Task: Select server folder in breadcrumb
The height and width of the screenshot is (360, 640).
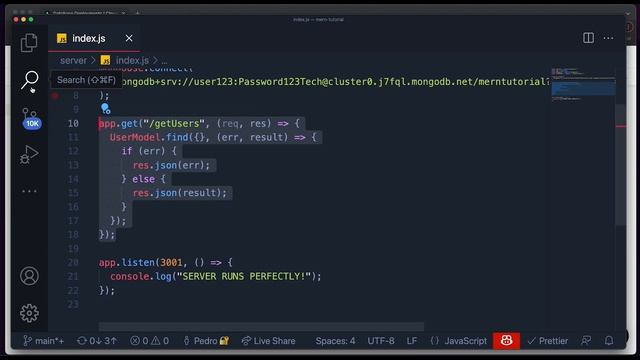Action: 73,60
